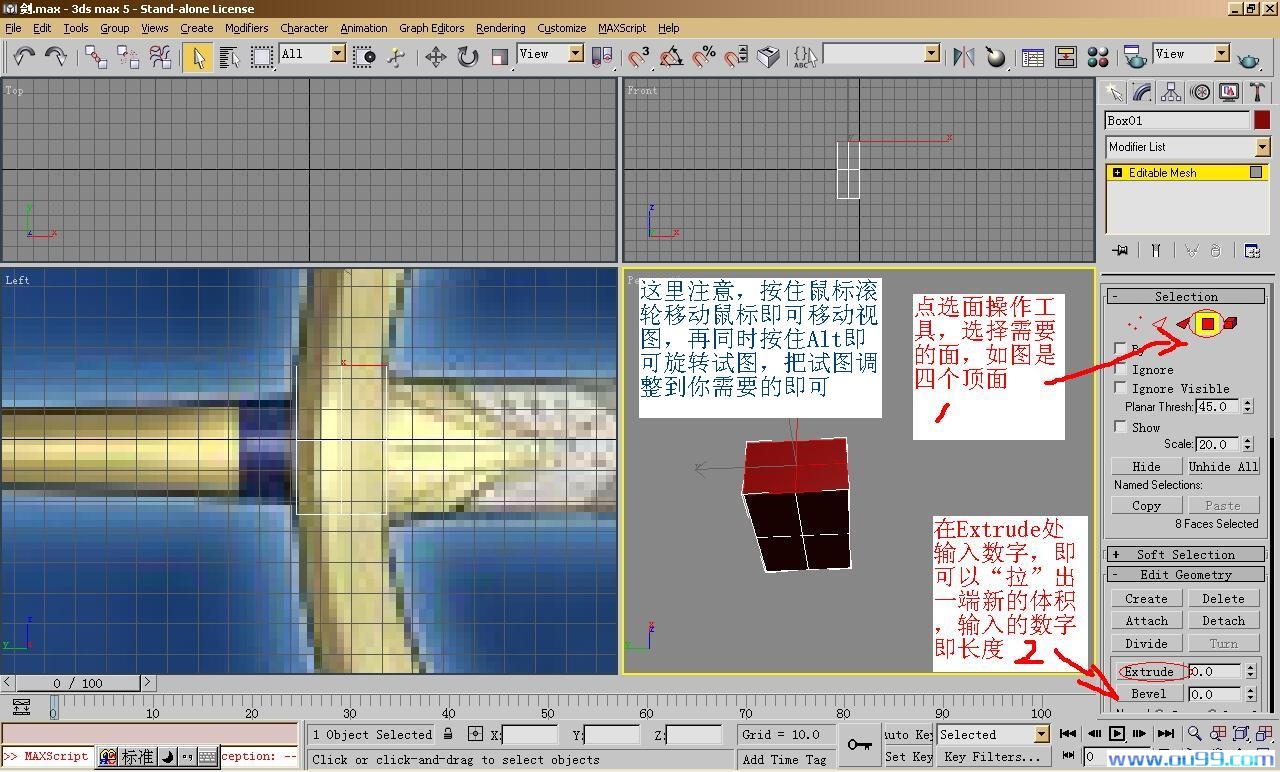The image size is (1280, 772).
Task: Toggle Window/Crossing selection mode icon
Action: click(365, 57)
